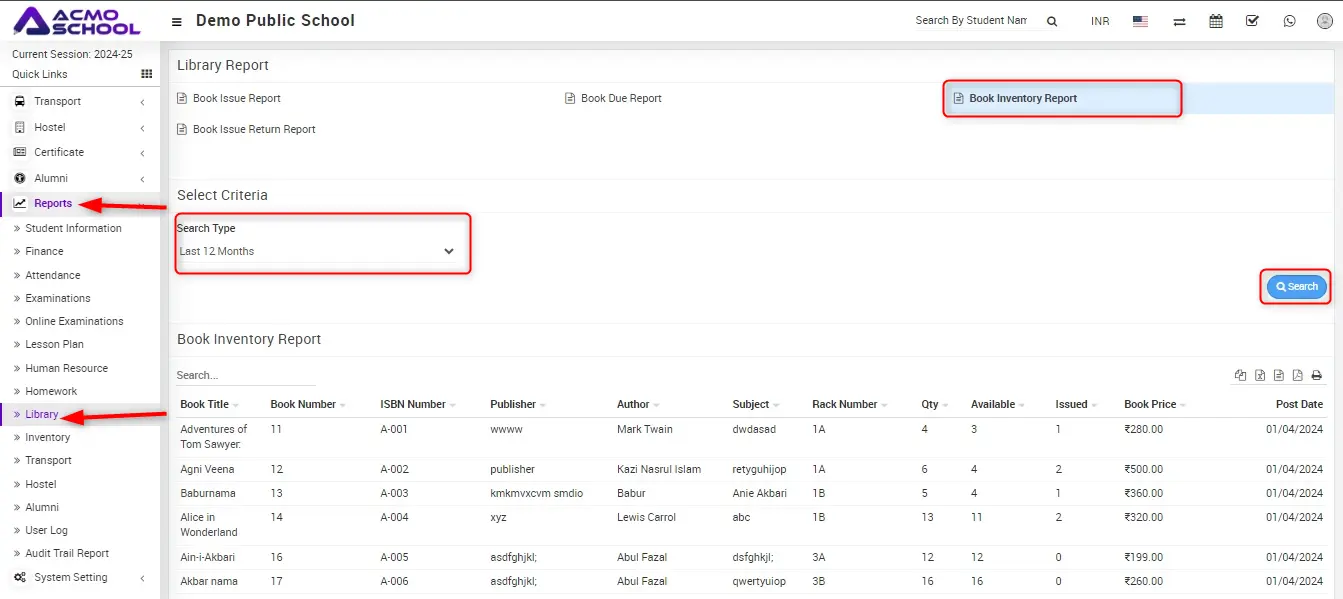Export the report as PDF icon
Image resolution: width=1343 pixels, height=599 pixels.
coord(1297,376)
